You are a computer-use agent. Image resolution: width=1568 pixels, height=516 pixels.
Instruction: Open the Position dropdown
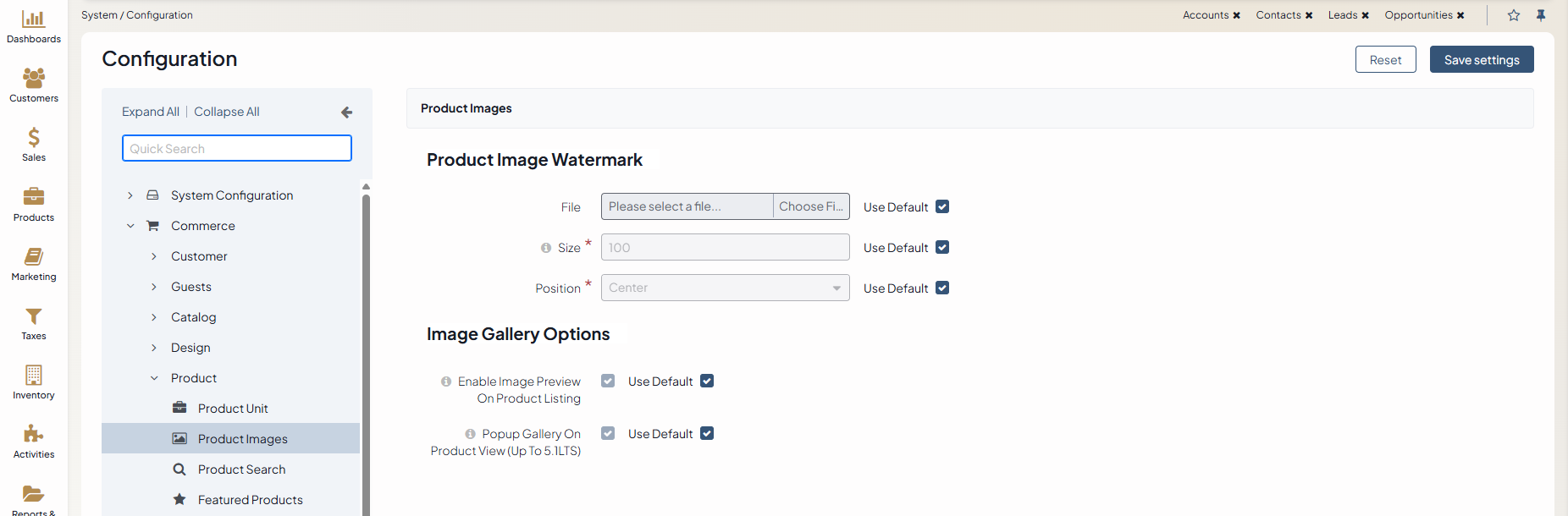pyautogui.click(x=725, y=288)
